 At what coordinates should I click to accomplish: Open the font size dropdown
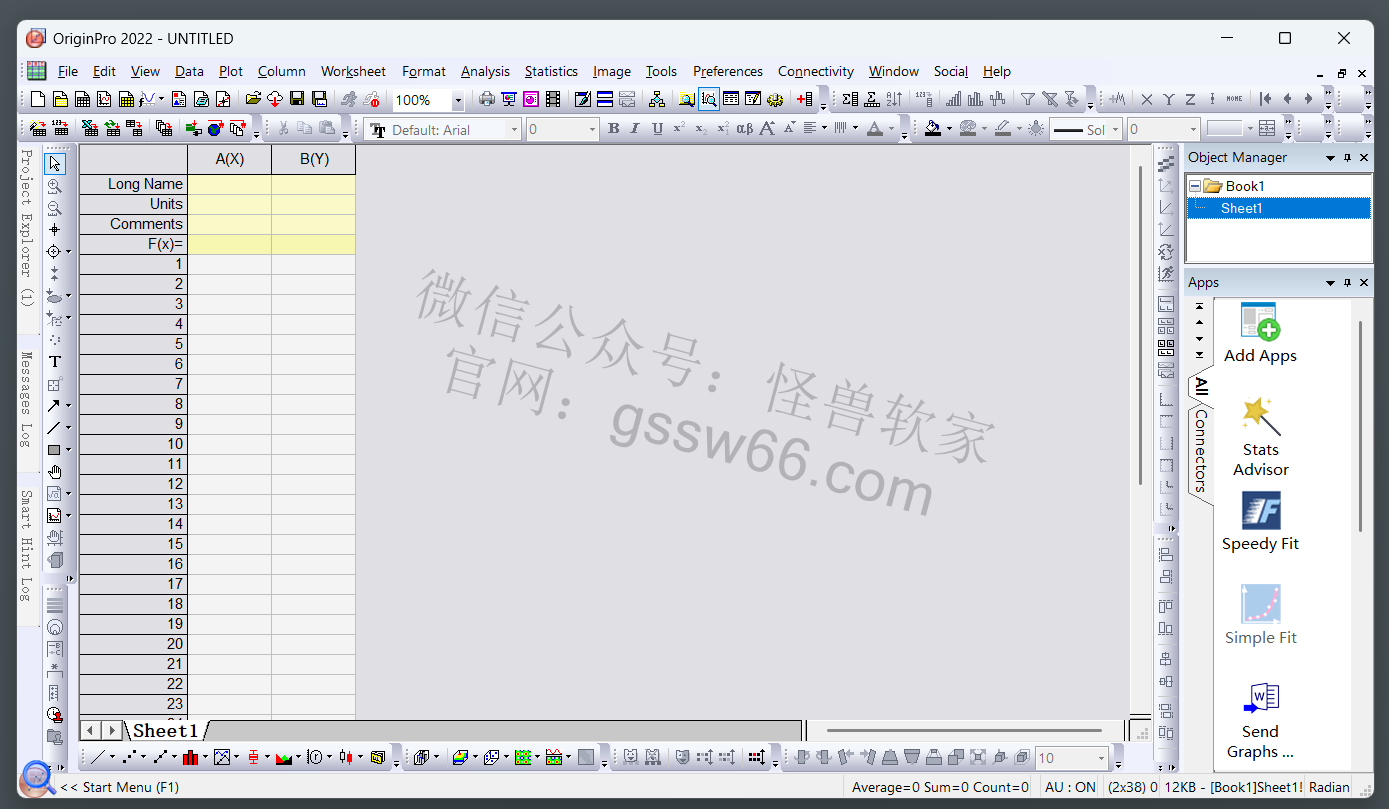click(x=592, y=129)
